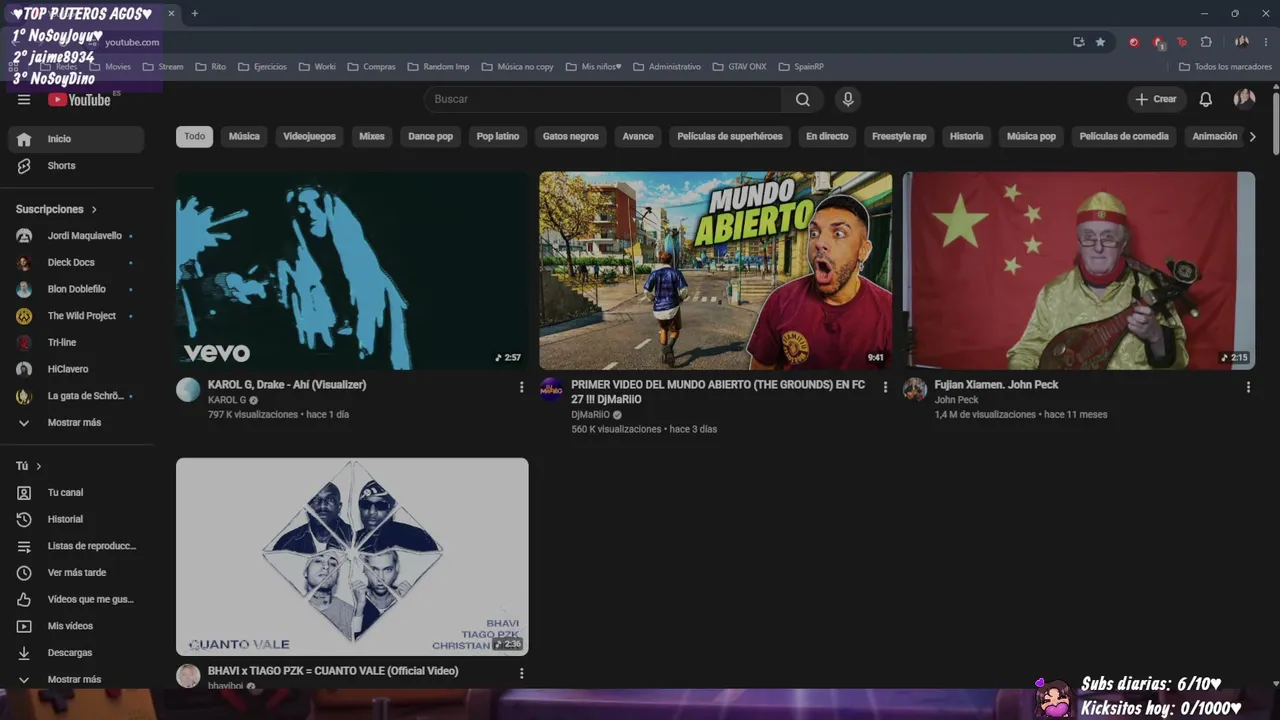
Task: Open the browser profile avatar in toolbar
Action: tap(1242, 42)
